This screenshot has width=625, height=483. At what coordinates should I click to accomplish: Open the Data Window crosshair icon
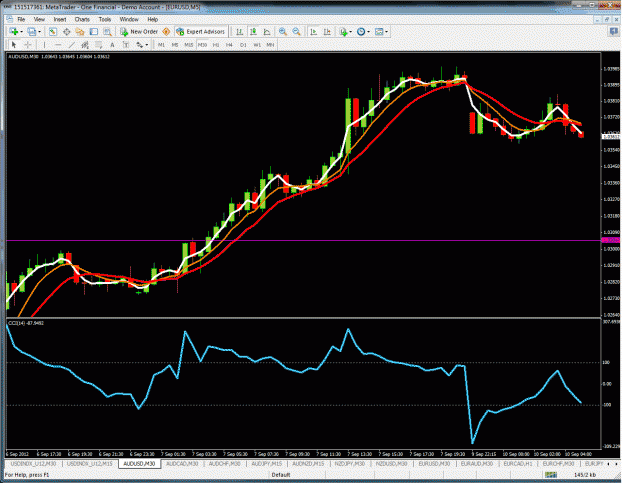66,31
